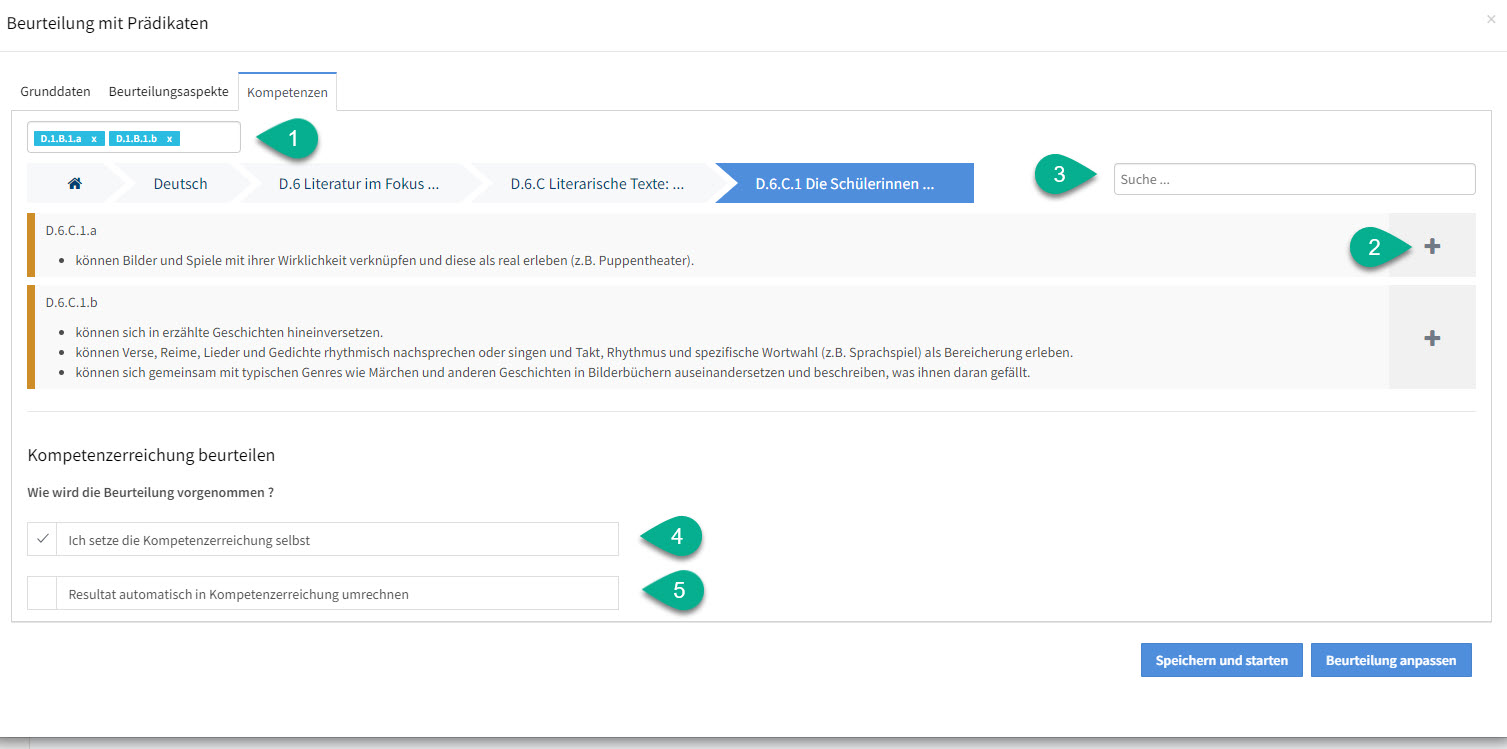Click the 'Märchen und anderen Geschichten' line

tap(552, 373)
